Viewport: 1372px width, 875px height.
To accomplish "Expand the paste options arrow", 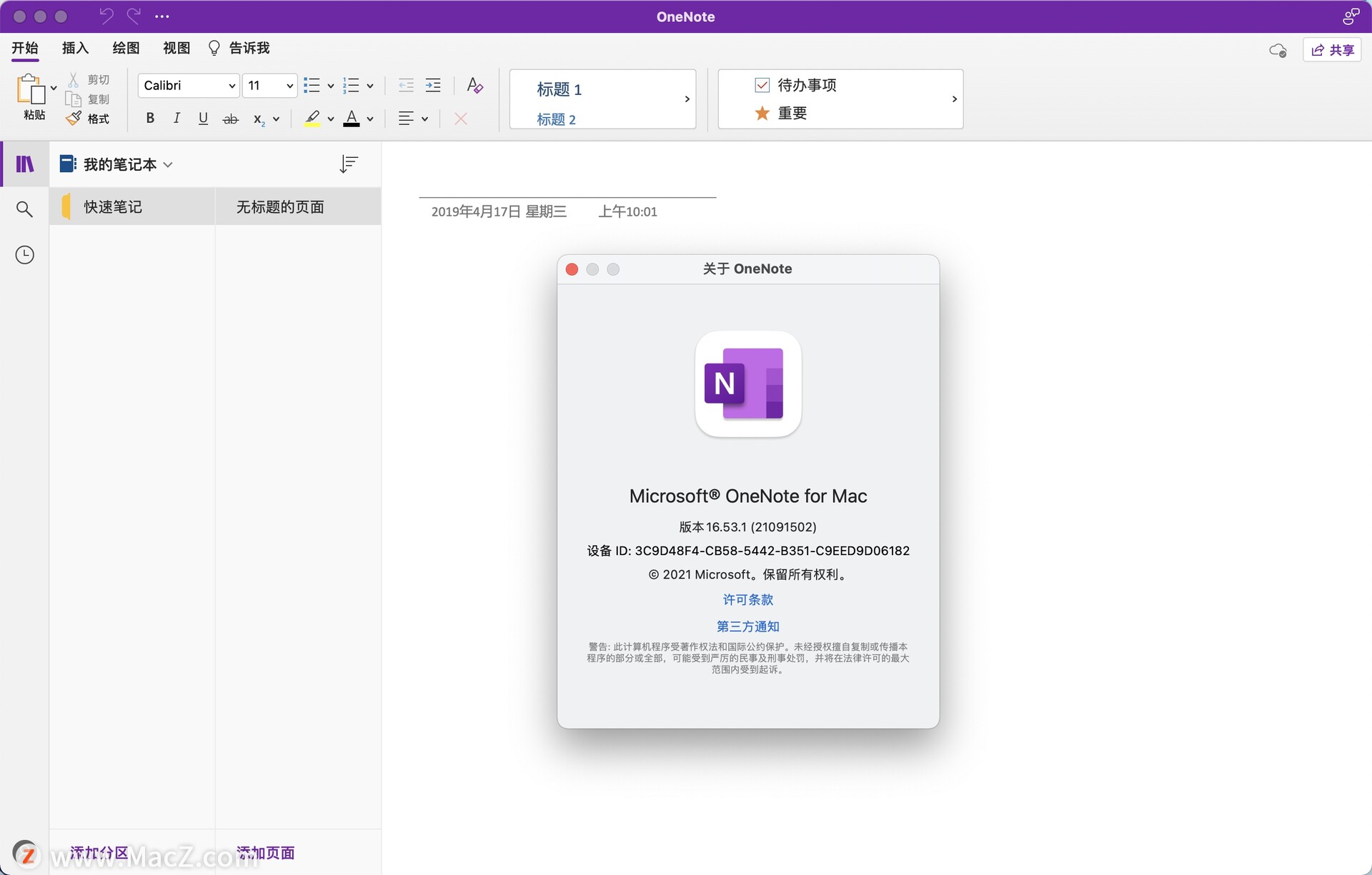I will (54, 89).
